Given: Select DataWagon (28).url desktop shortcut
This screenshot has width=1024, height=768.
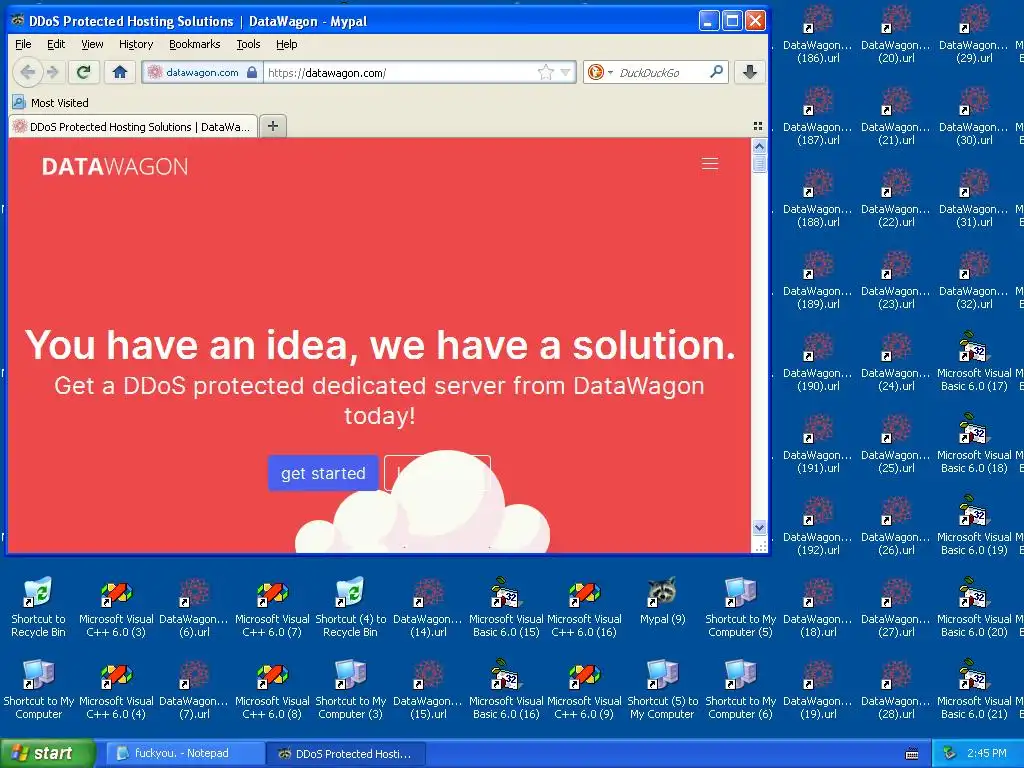Looking at the screenshot, I should click(896, 690).
